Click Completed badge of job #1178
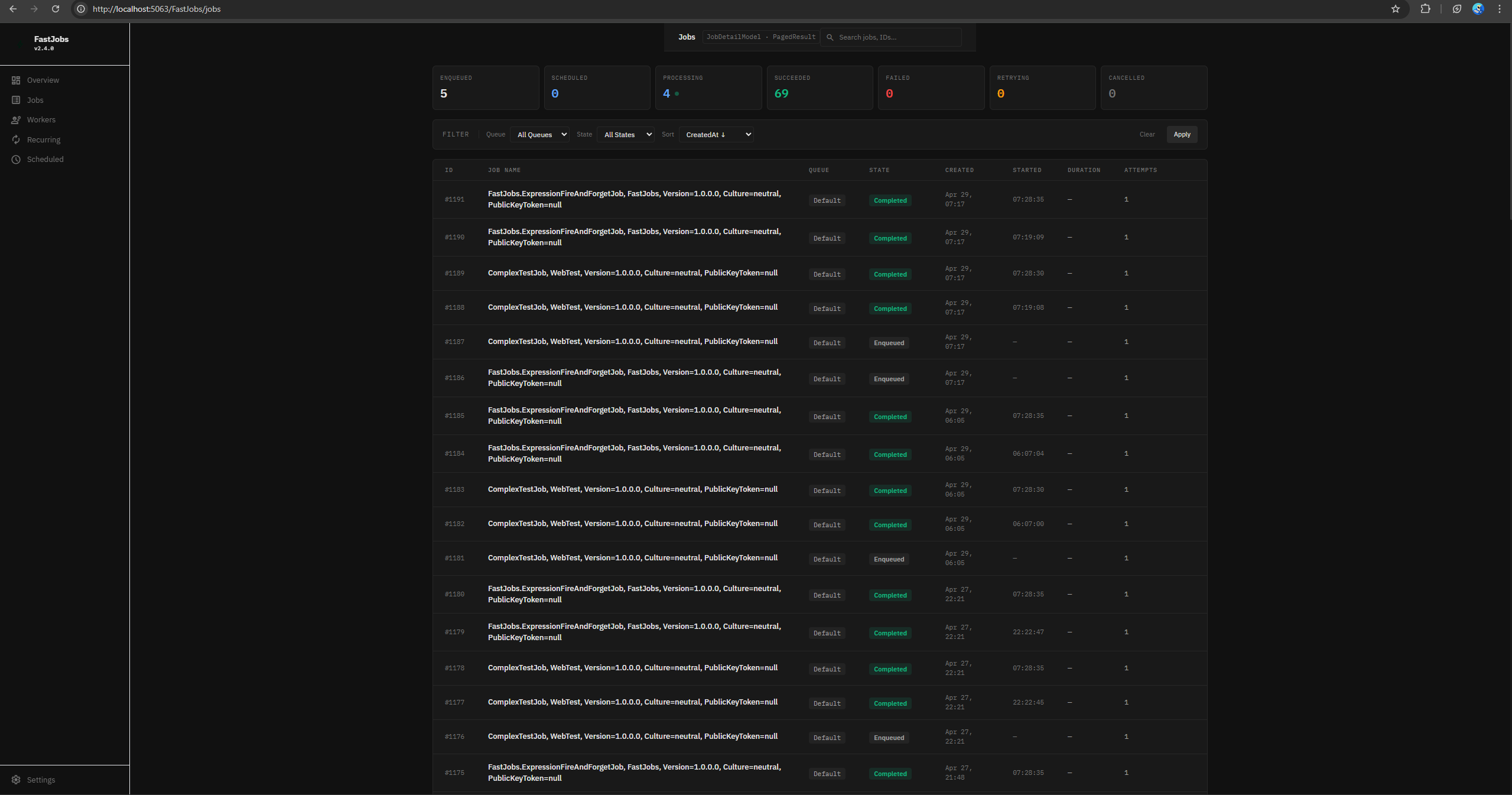Screen dimensions: 1512x795 click(x=890, y=669)
